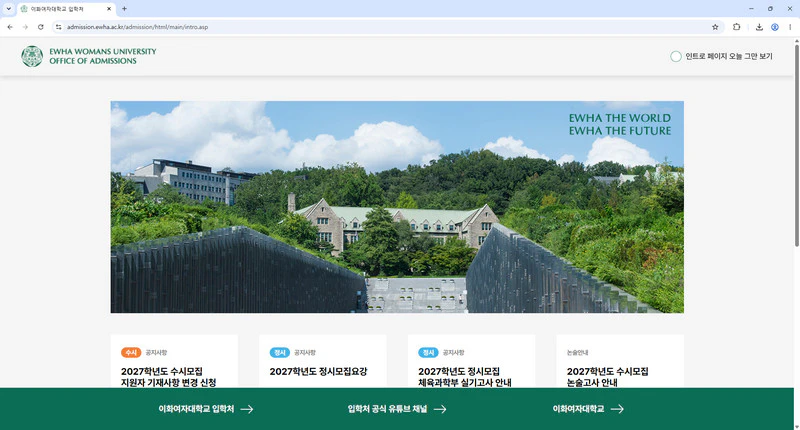800x430 pixels.
Task: Open the Chrome three-dot menu
Action: [x=790, y=27]
